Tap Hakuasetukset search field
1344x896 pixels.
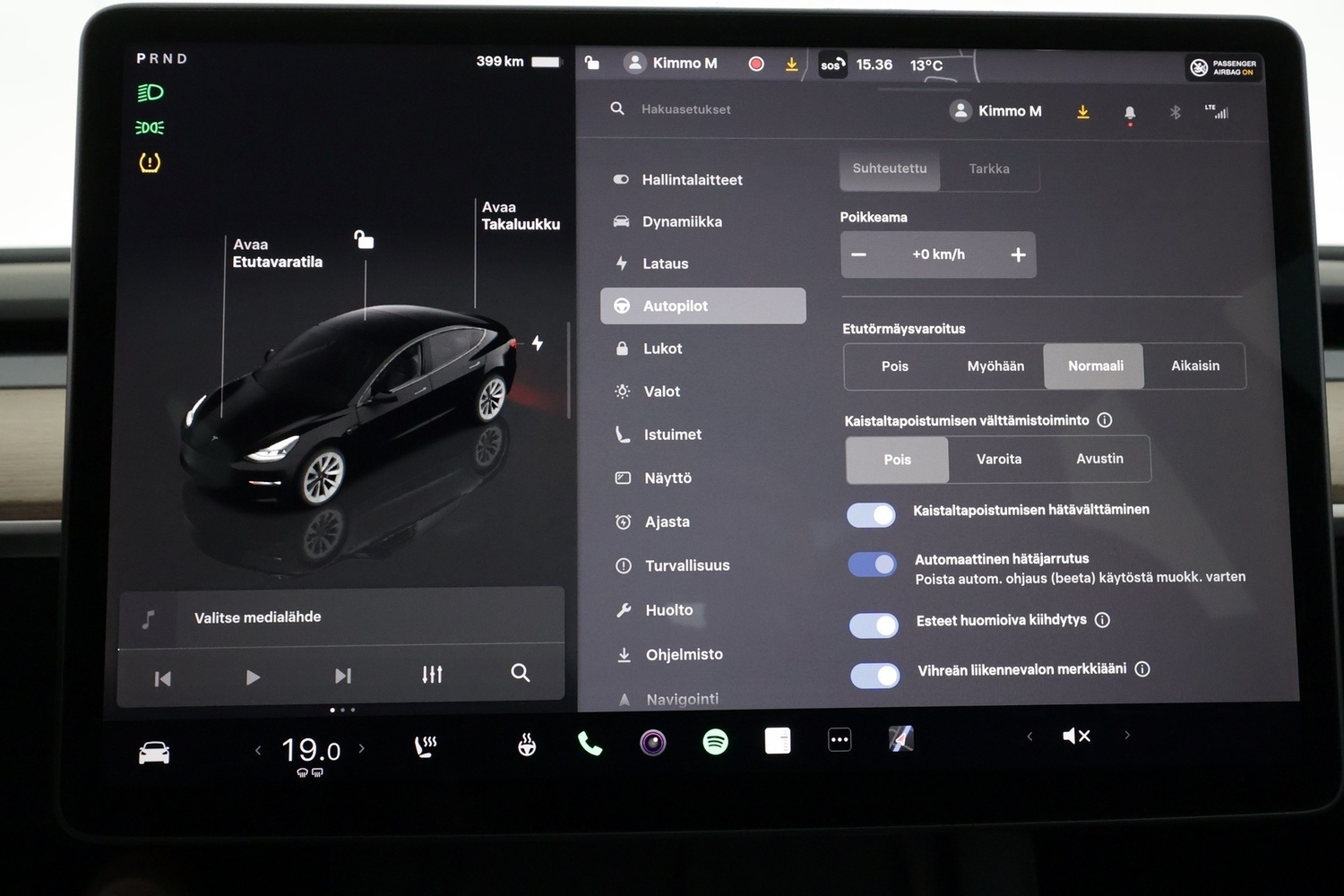point(685,109)
